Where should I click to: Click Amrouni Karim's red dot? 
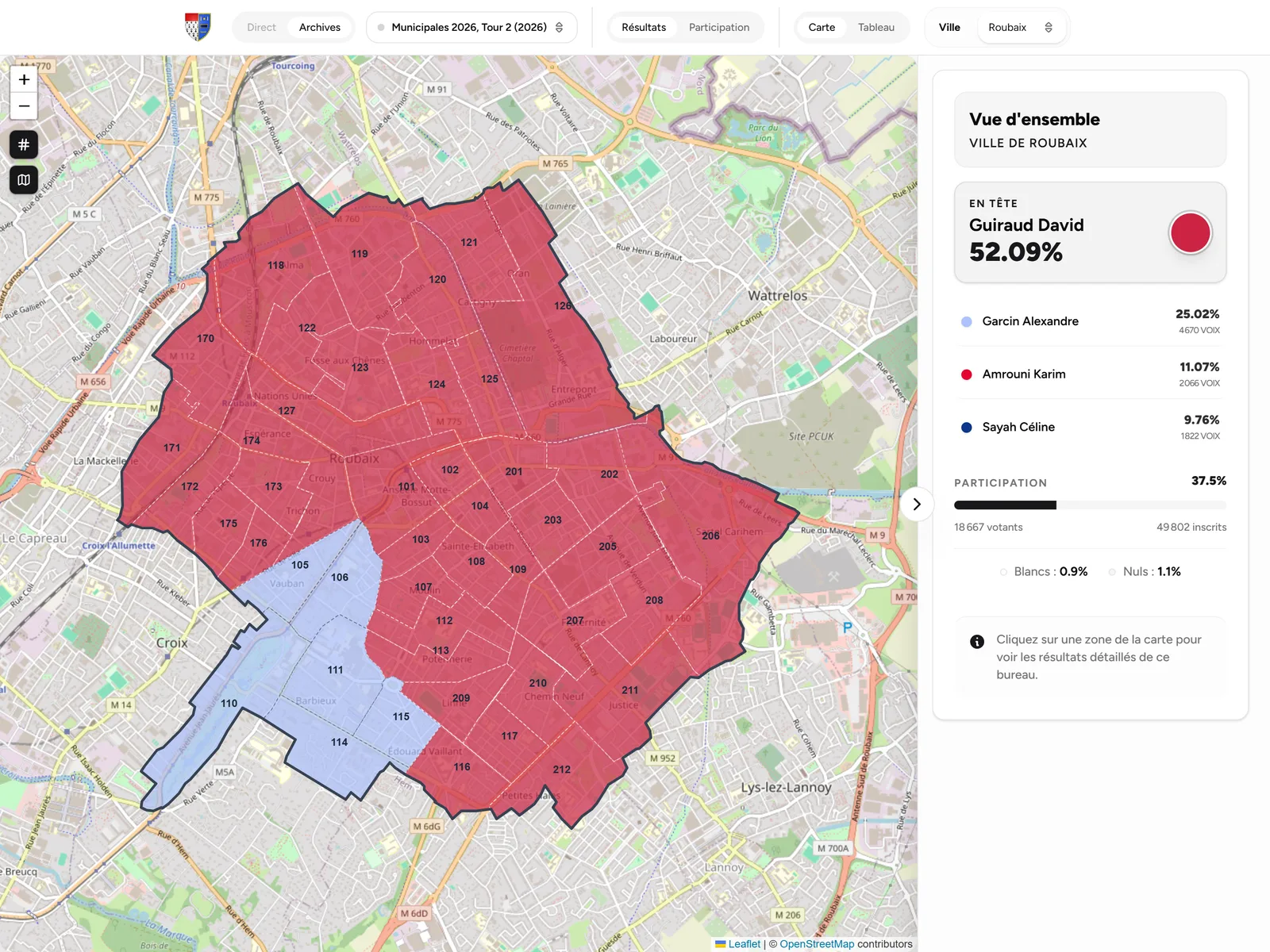[966, 374]
